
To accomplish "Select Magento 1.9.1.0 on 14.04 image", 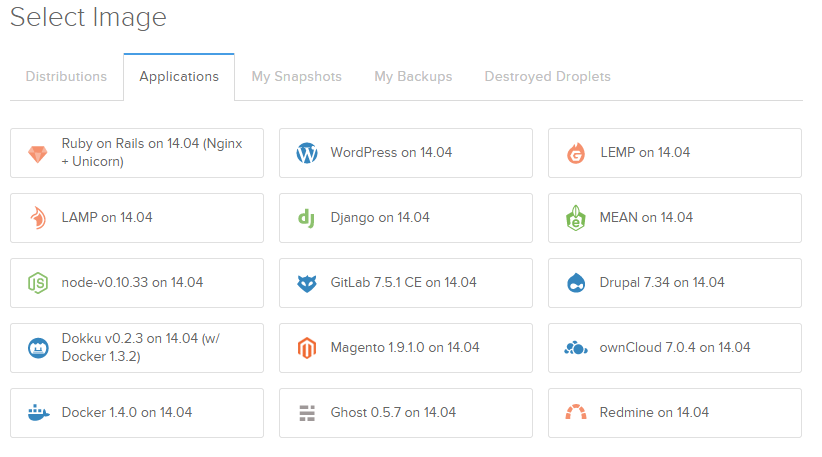I will pyautogui.click(x=406, y=348).
